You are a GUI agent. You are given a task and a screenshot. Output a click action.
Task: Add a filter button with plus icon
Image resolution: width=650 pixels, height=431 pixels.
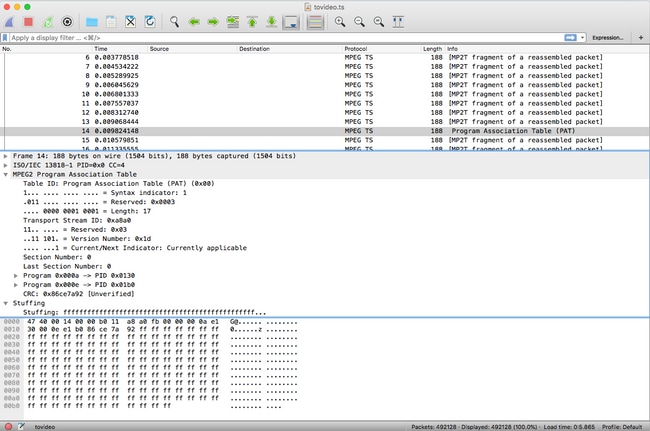pos(641,38)
